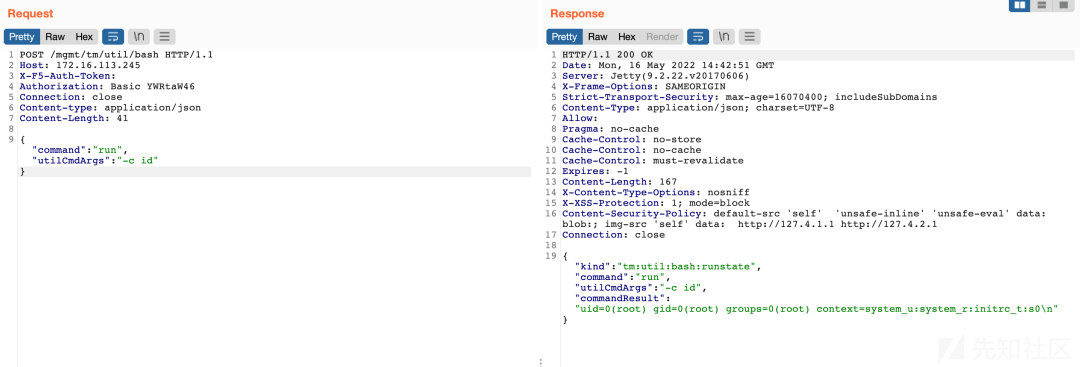The width and height of the screenshot is (1080, 367).
Task: Click Content-Length: 167 line
Action: pos(619,182)
